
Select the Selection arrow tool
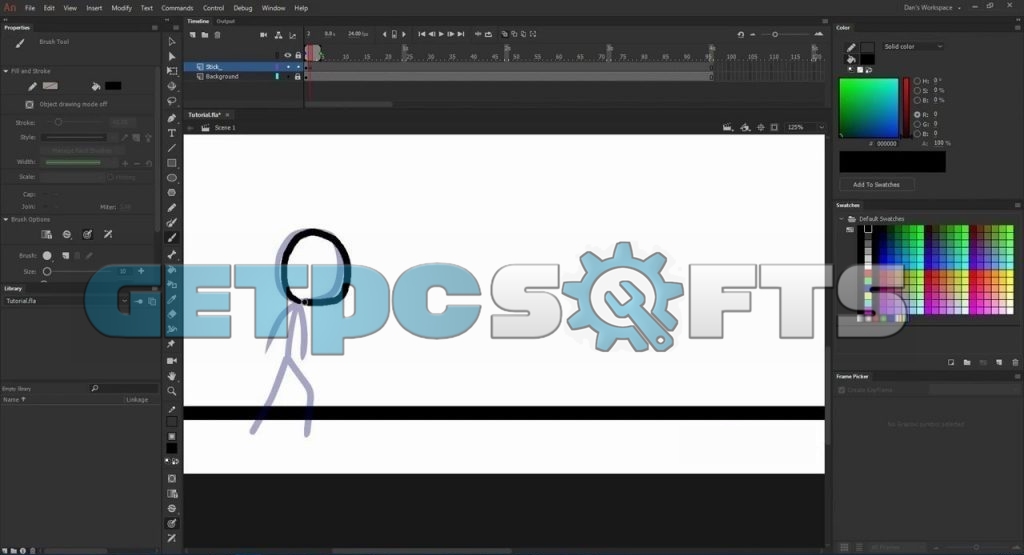[x=172, y=42]
